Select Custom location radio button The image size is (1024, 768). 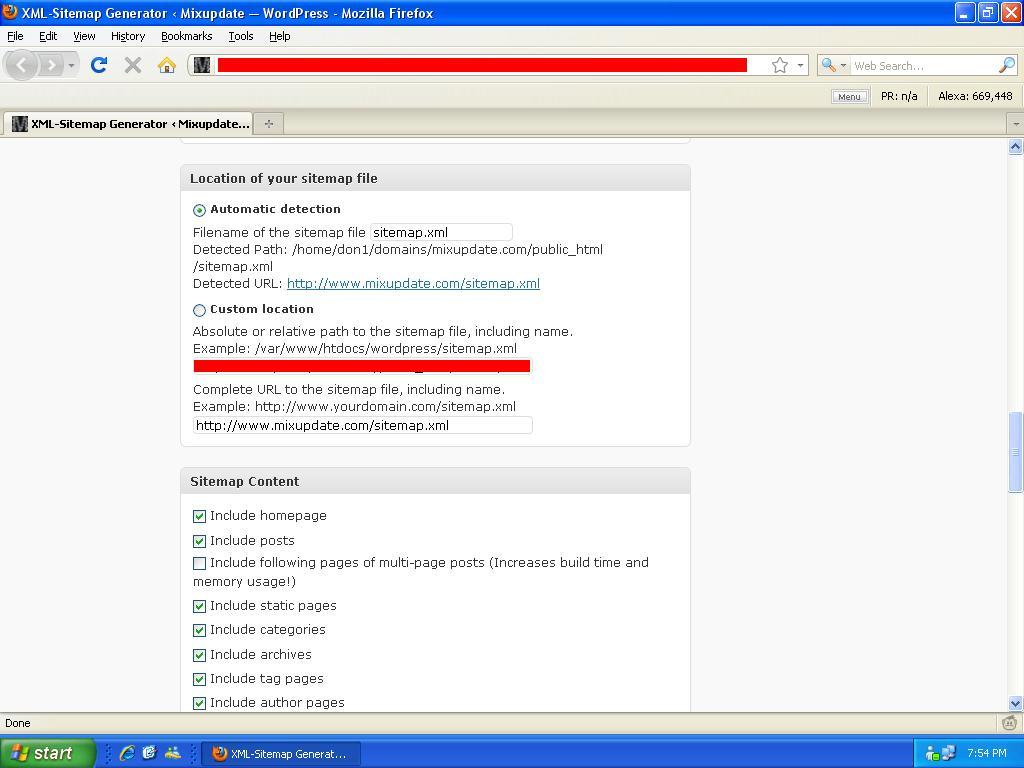click(199, 310)
